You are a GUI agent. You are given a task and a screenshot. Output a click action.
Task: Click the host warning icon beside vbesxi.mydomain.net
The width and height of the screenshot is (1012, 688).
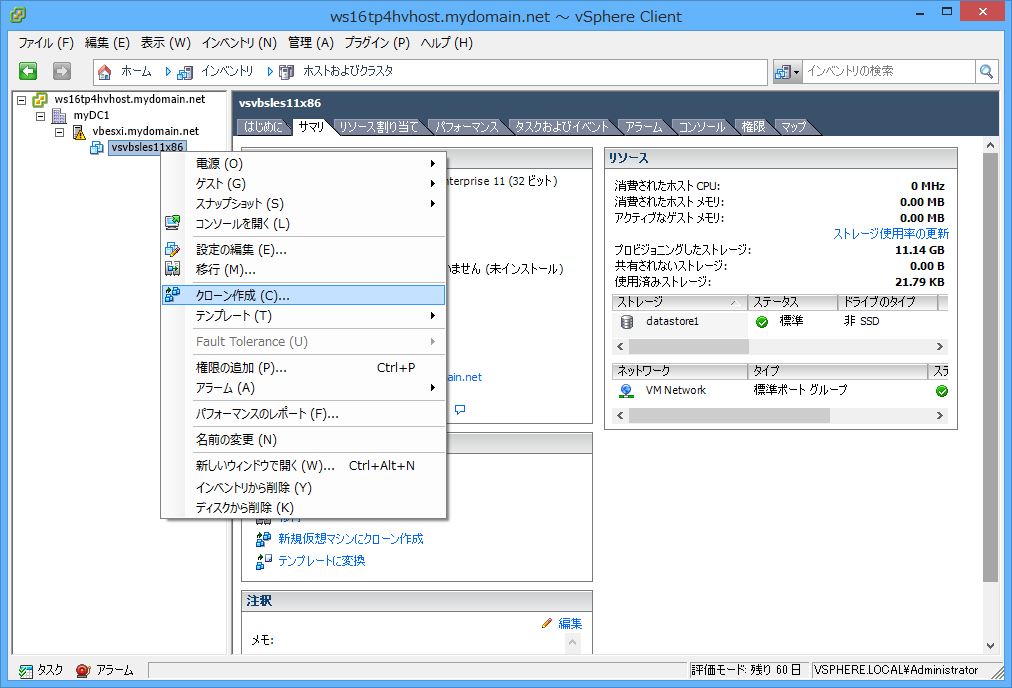pos(79,132)
